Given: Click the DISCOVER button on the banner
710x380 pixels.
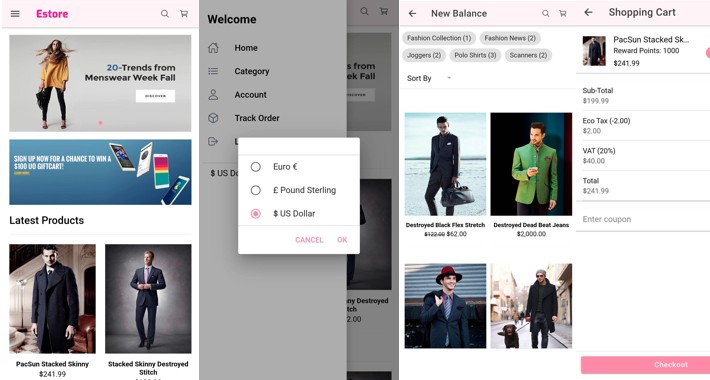Looking at the screenshot, I should pos(155,96).
